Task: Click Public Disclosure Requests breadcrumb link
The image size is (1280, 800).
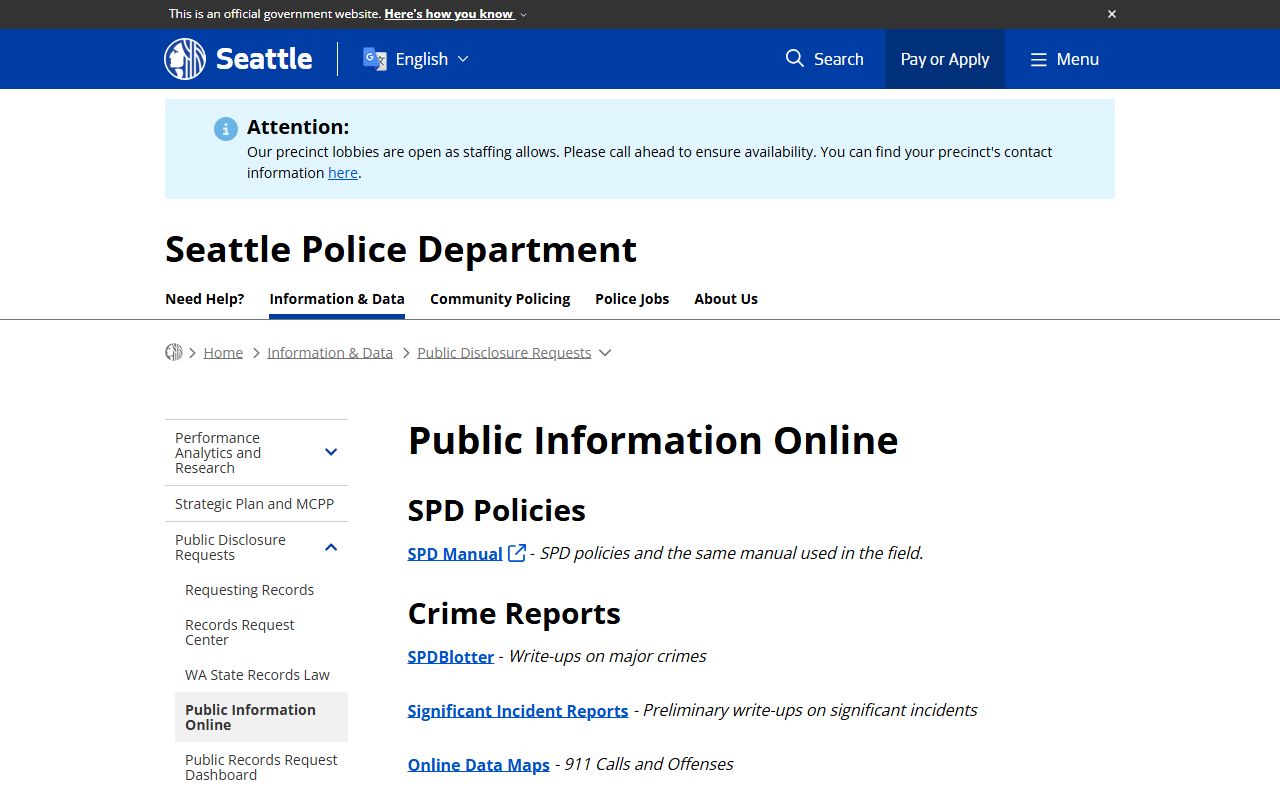Action: pos(504,353)
